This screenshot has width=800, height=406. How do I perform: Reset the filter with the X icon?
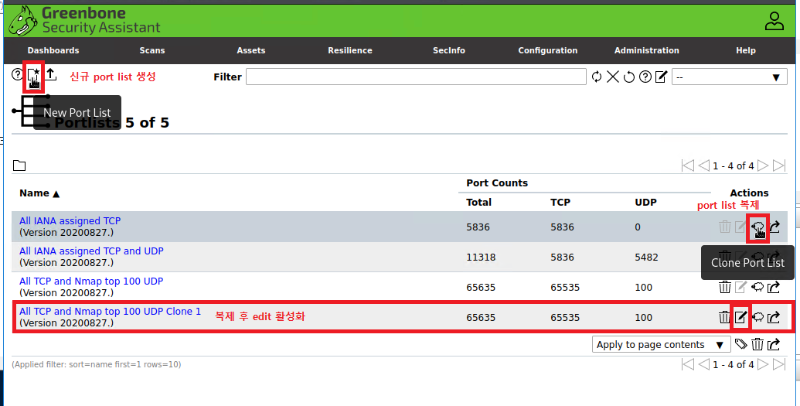coord(613,77)
